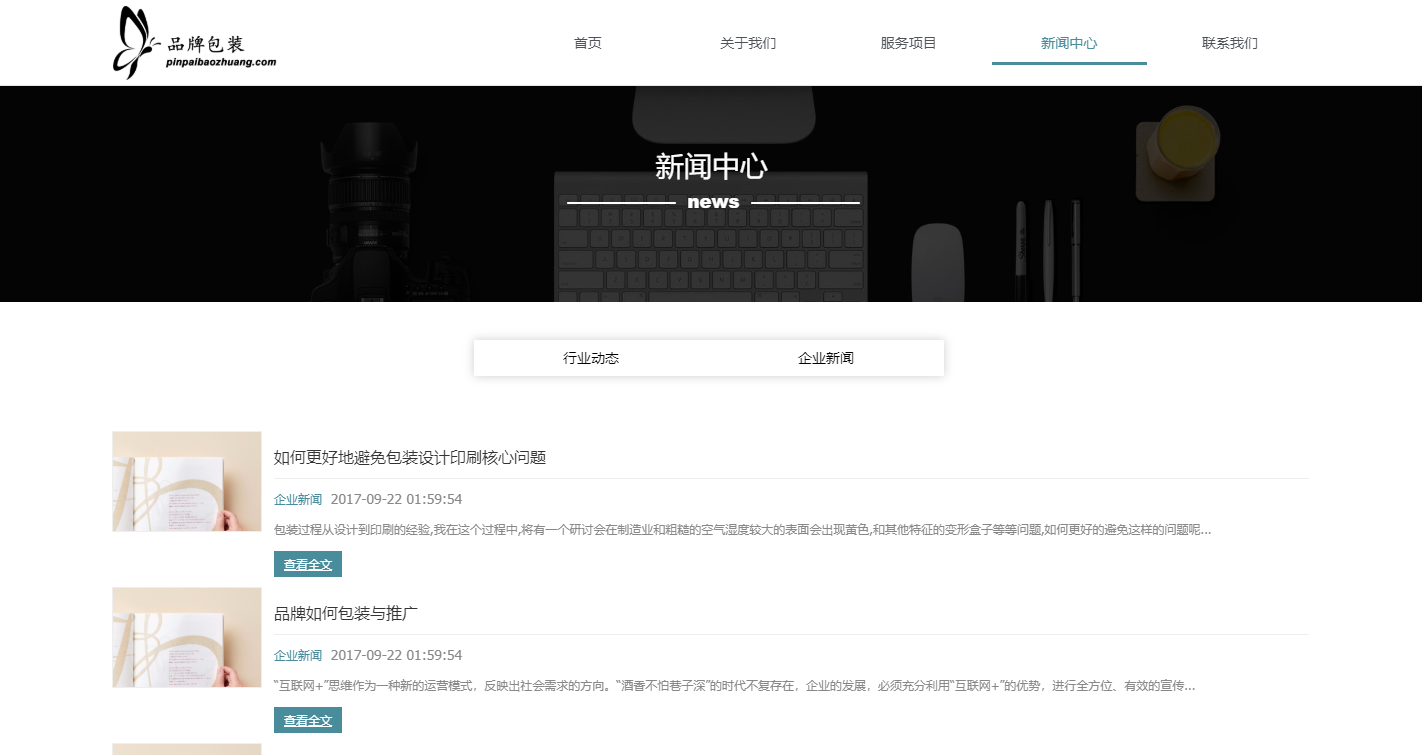This screenshot has width=1422, height=755.
Task: Open thumbnail of 如何更好地避免包装设计印刷核心问题 article
Action: point(187,481)
